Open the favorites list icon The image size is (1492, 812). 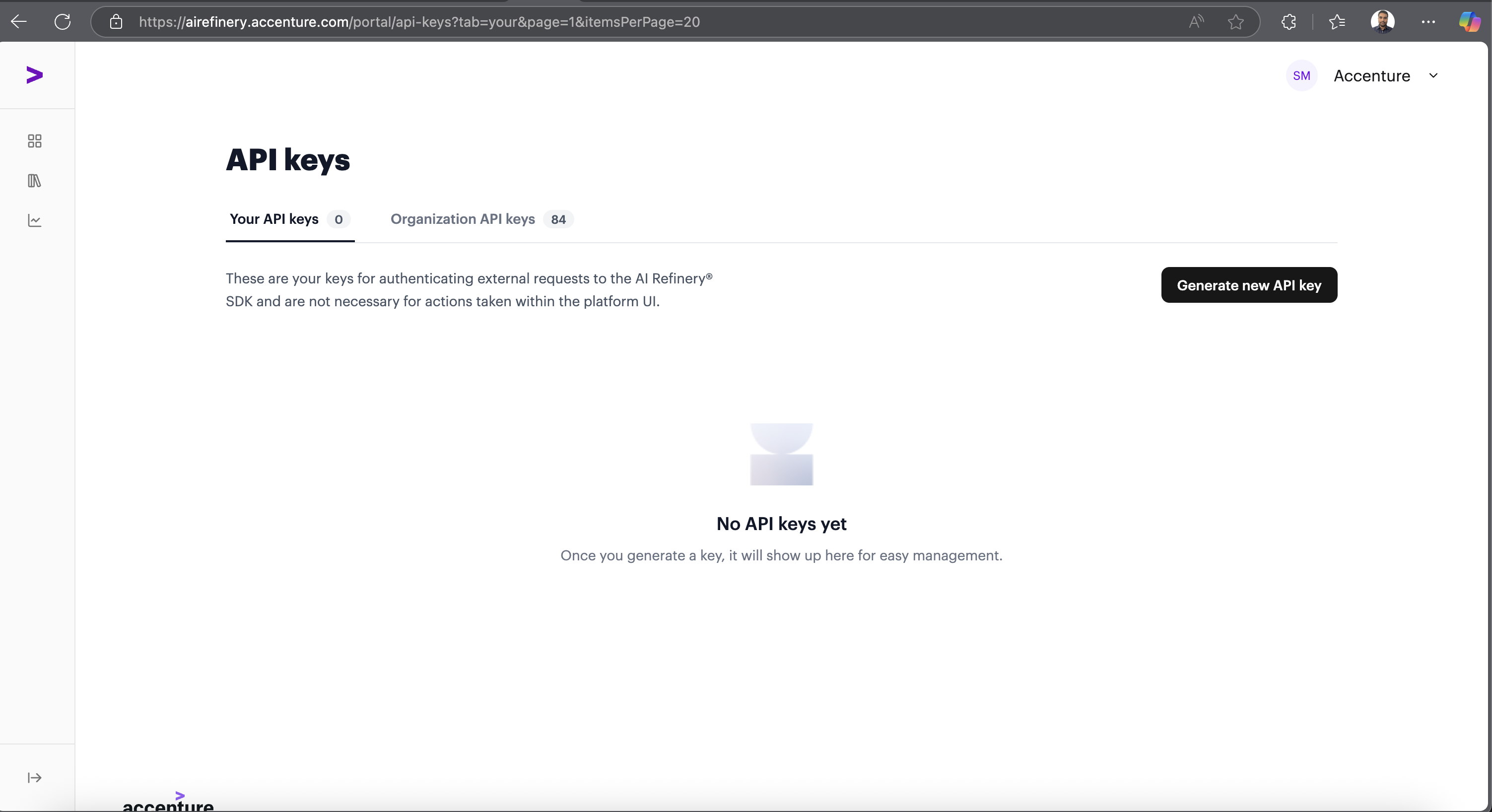coord(1337,22)
